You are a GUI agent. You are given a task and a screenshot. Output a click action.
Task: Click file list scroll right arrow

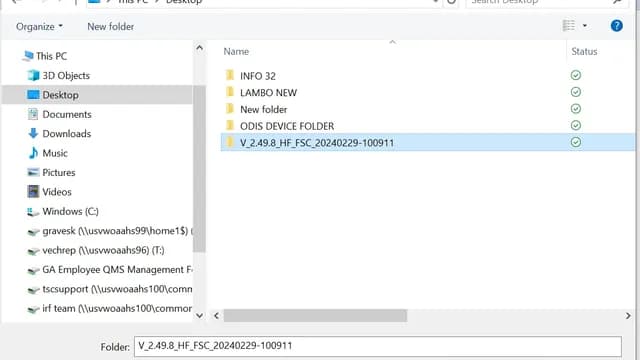pos(628,316)
